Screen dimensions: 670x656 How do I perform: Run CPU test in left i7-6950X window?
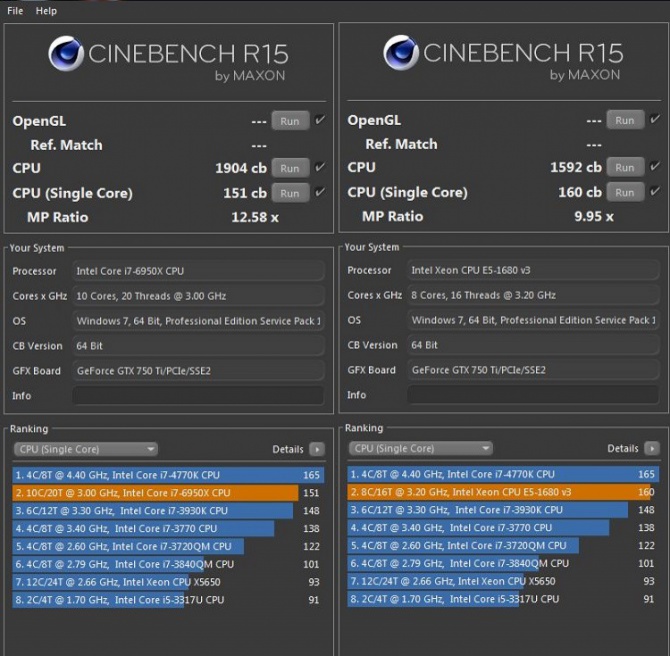click(x=290, y=168)
